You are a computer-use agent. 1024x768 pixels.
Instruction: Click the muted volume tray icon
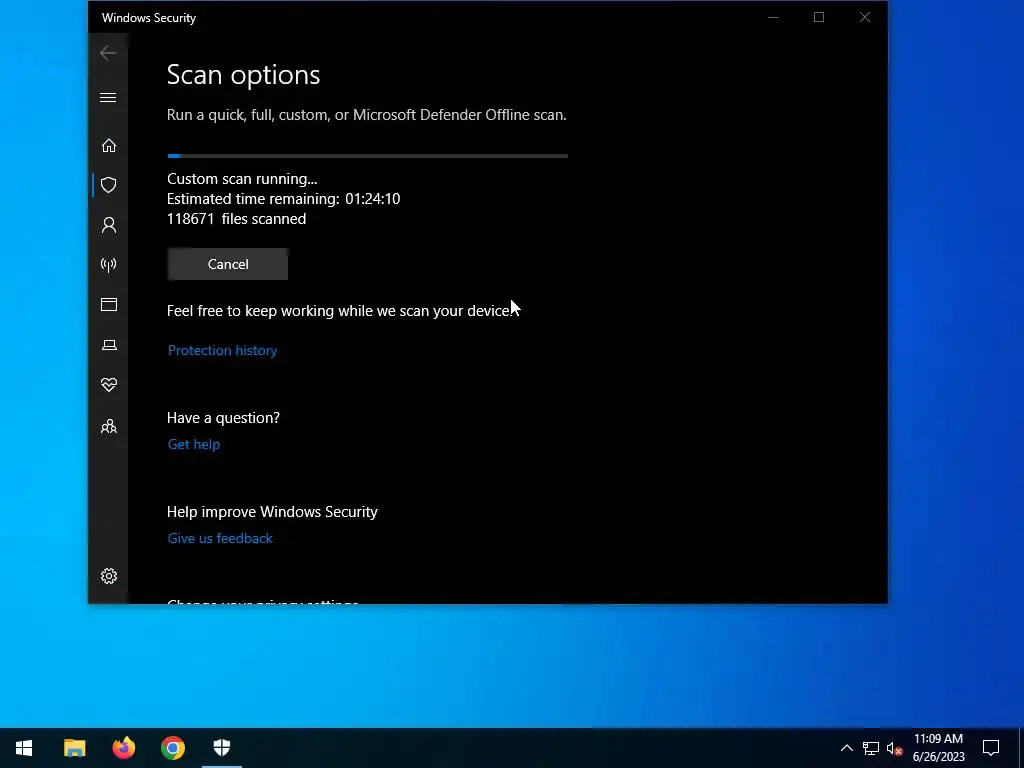tap(895, 748)
